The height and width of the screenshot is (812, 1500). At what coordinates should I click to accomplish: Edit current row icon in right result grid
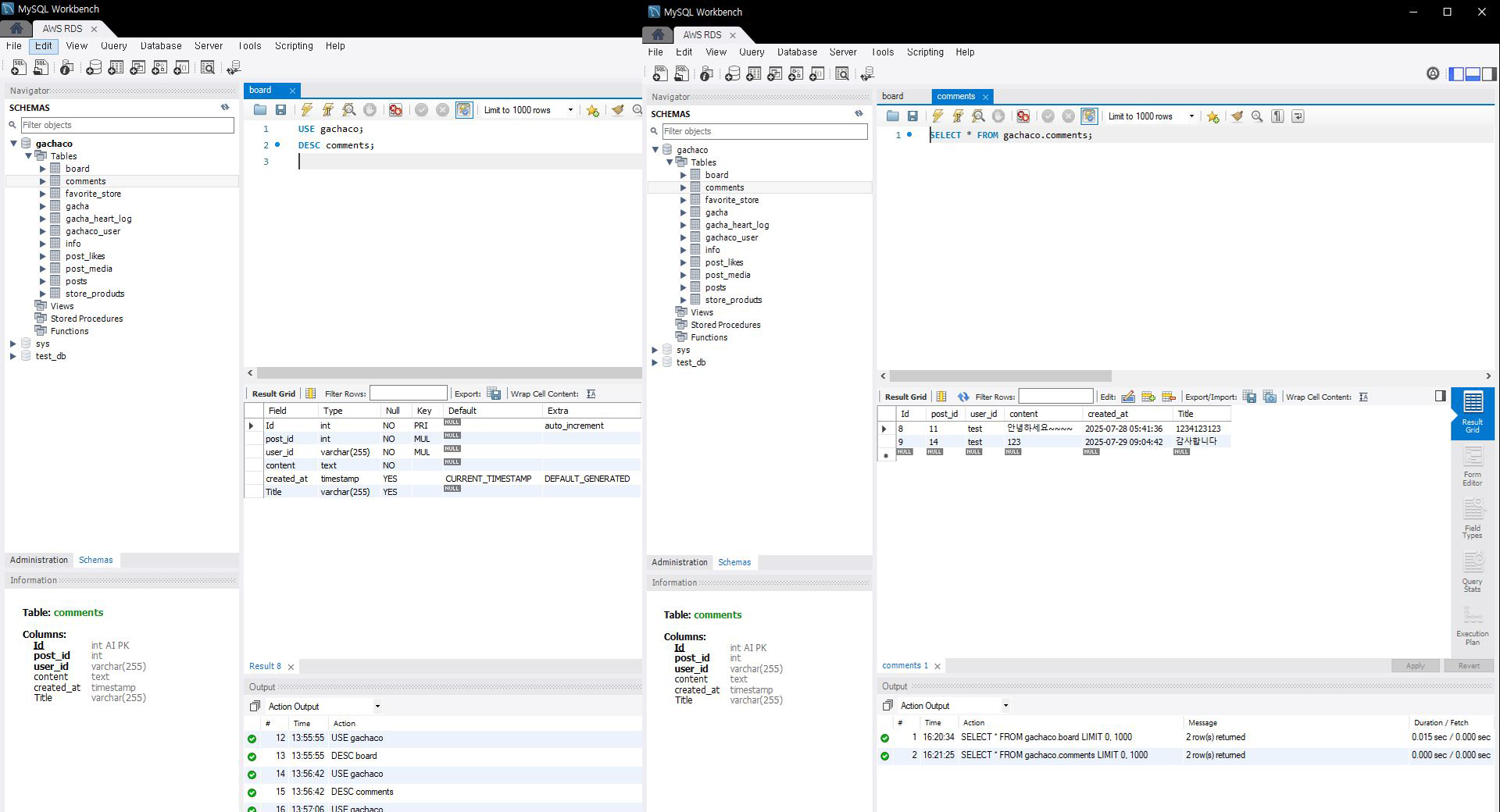pyautogui.click(x=1128, y=397)
